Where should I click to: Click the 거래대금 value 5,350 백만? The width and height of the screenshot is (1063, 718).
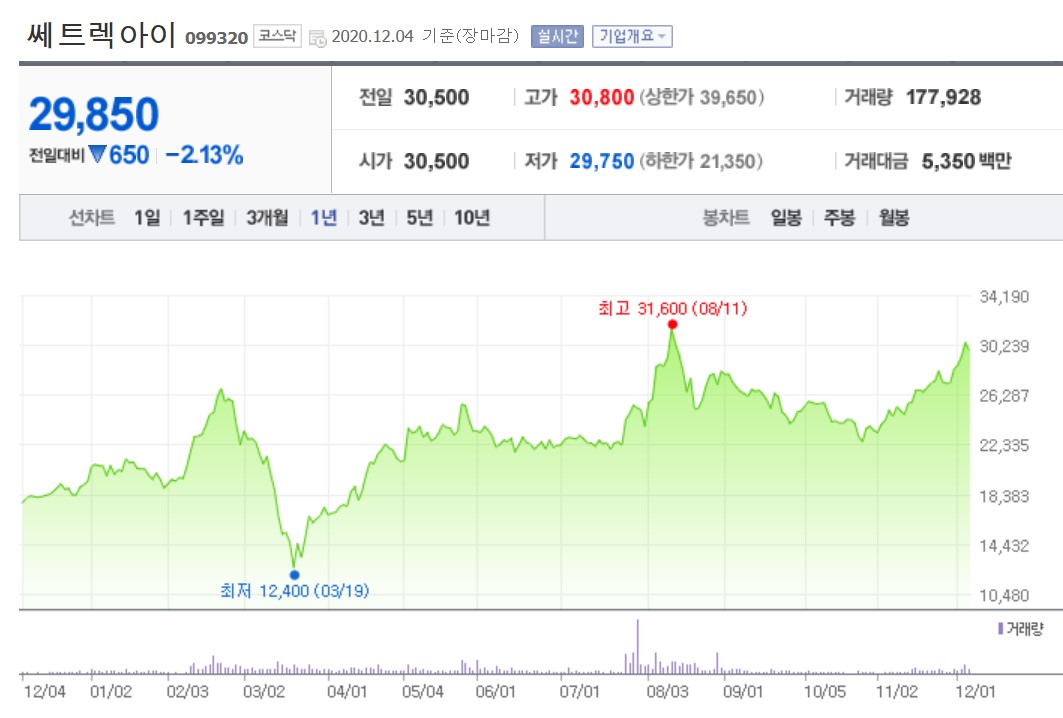click(x=966, y=161)
